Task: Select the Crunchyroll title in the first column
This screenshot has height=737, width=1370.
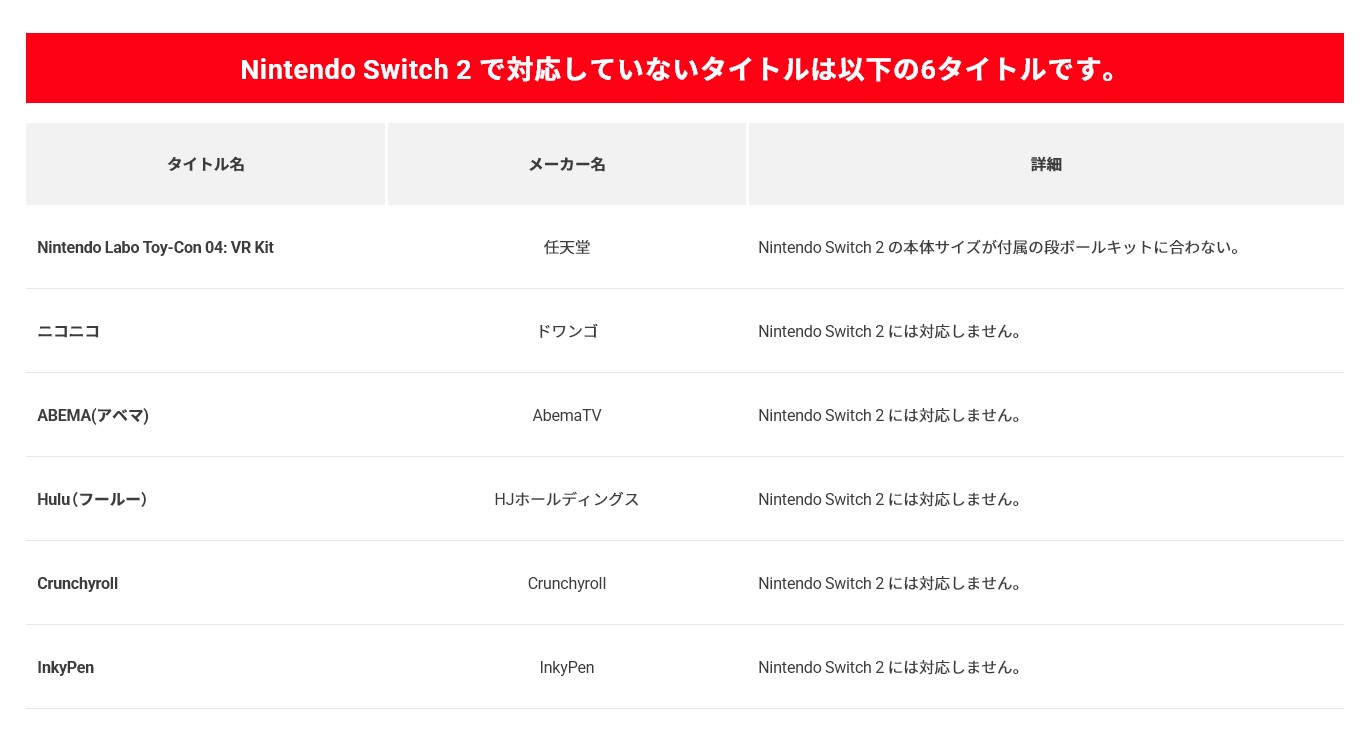Action: click(77, 583)
